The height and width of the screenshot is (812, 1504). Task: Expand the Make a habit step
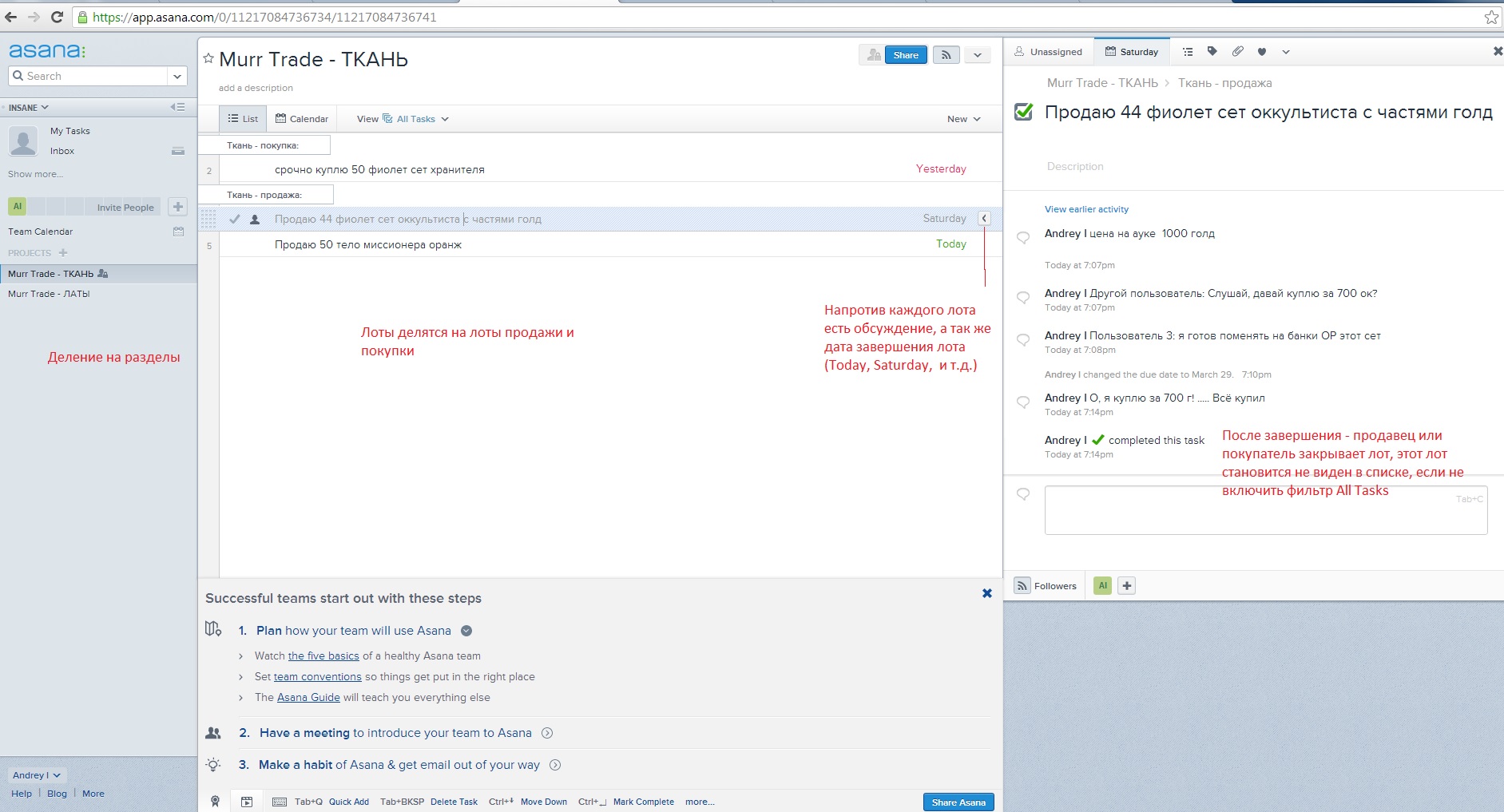pos(555,765)
